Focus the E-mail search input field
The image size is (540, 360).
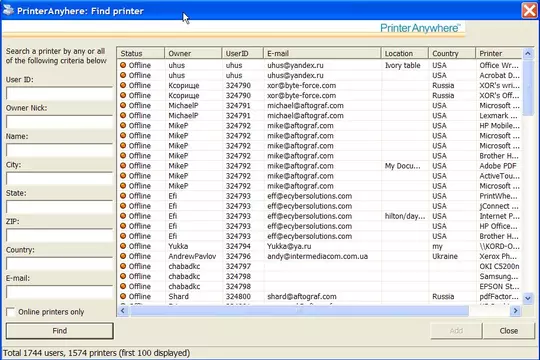click(59, 292)
